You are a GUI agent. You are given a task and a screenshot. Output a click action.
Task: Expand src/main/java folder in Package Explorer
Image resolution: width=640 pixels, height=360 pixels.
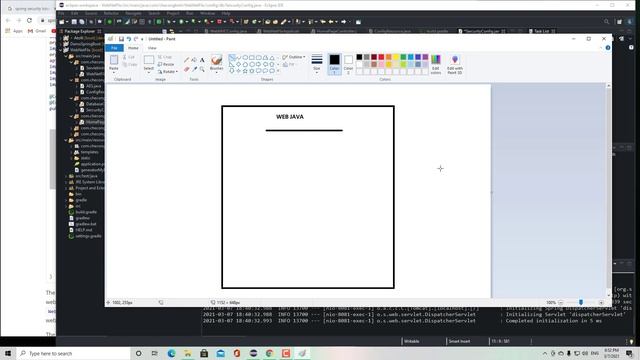coord(66,56)
